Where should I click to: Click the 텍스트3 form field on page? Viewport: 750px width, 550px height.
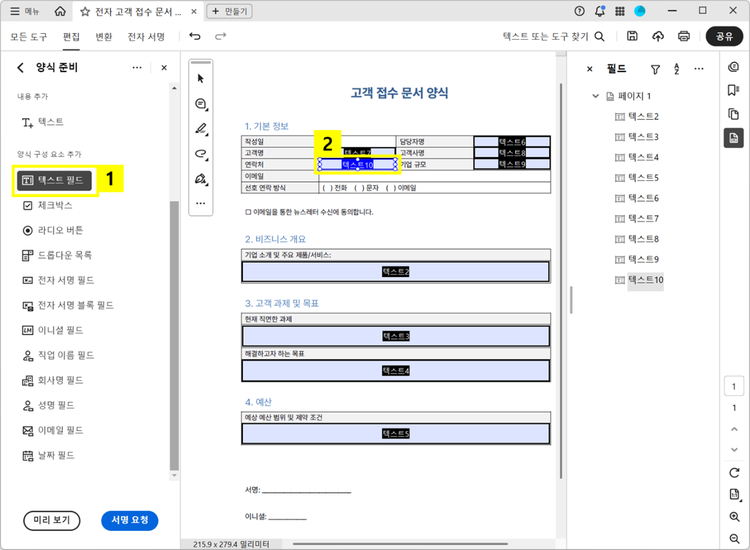coord(396,336)
